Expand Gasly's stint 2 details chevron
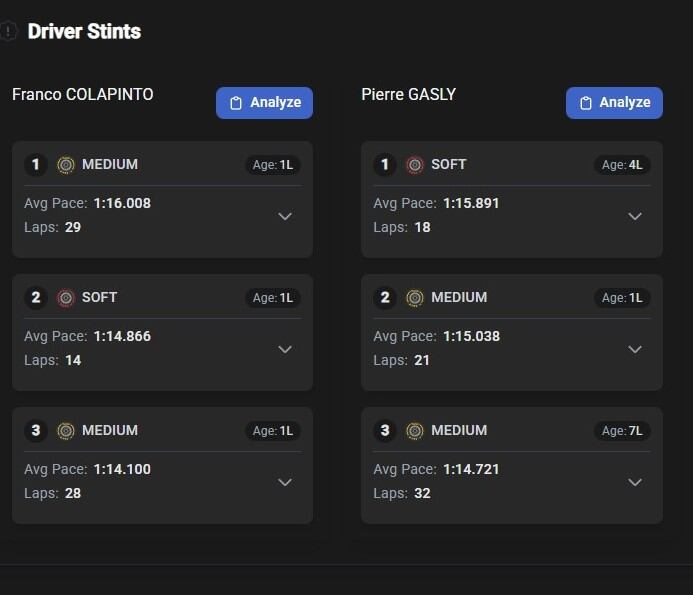 point(634,349)
